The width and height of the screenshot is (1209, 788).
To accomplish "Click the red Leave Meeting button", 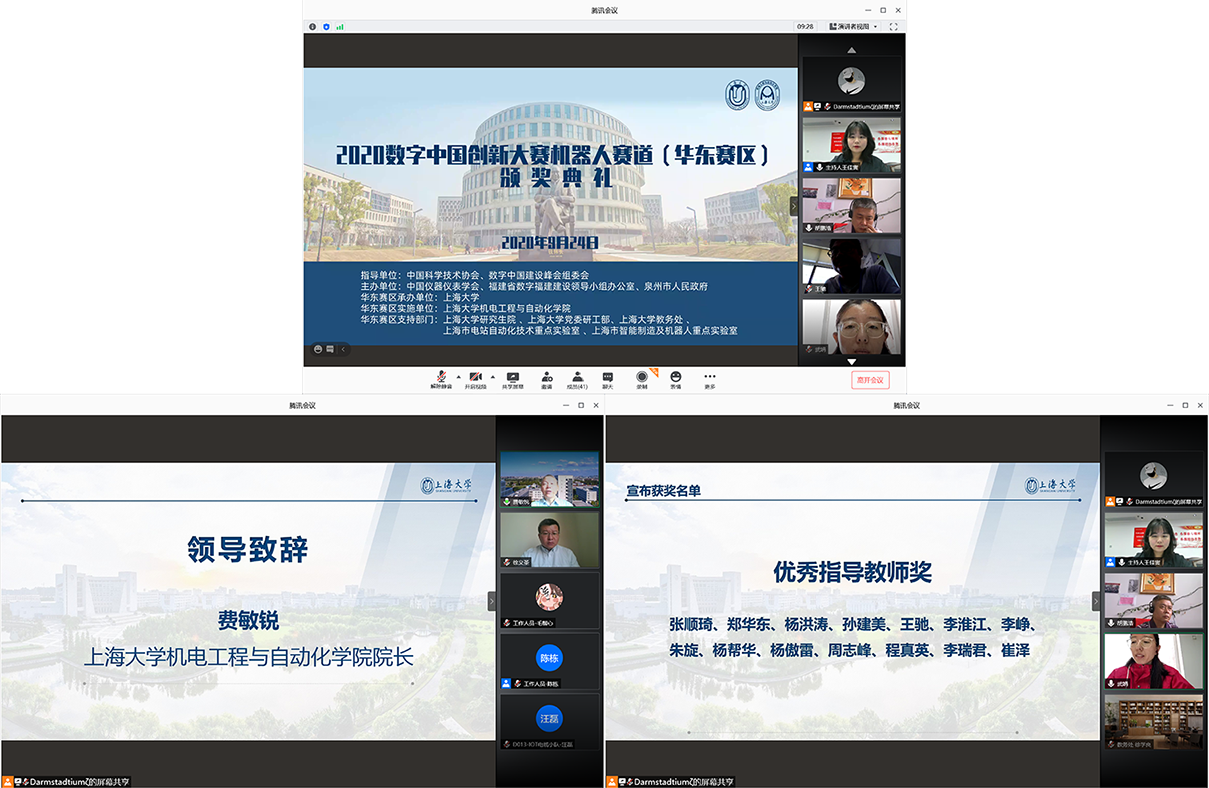I will [869, 380].
